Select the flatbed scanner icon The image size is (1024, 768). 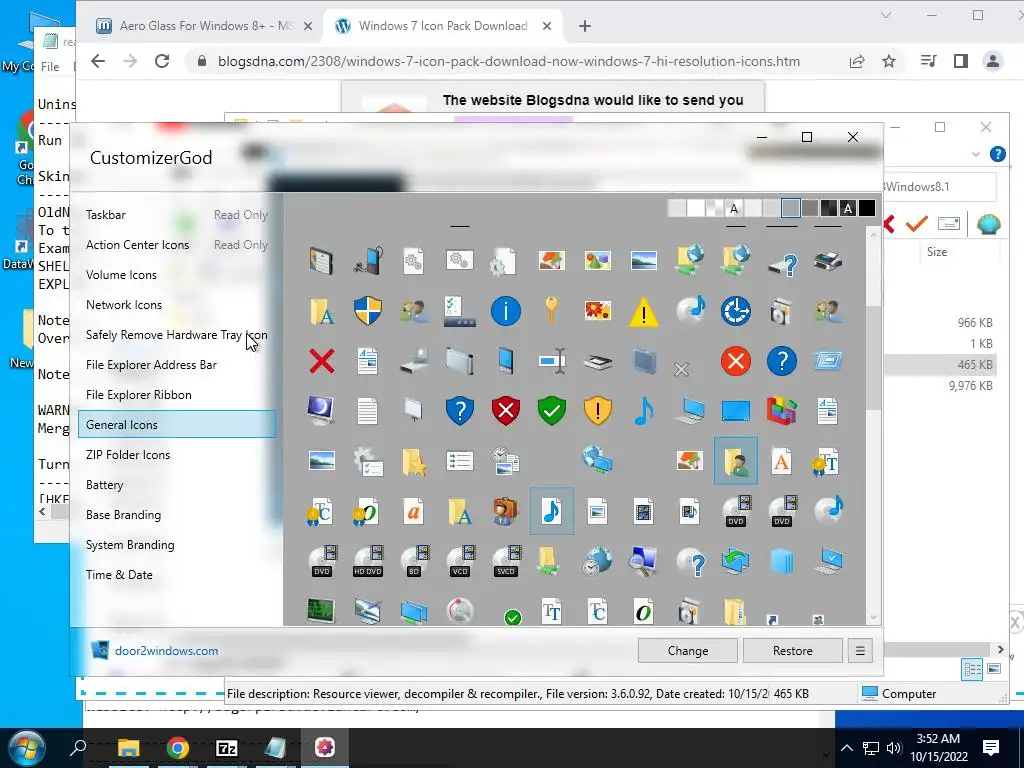pyautogui.click(x=598, y=361)
